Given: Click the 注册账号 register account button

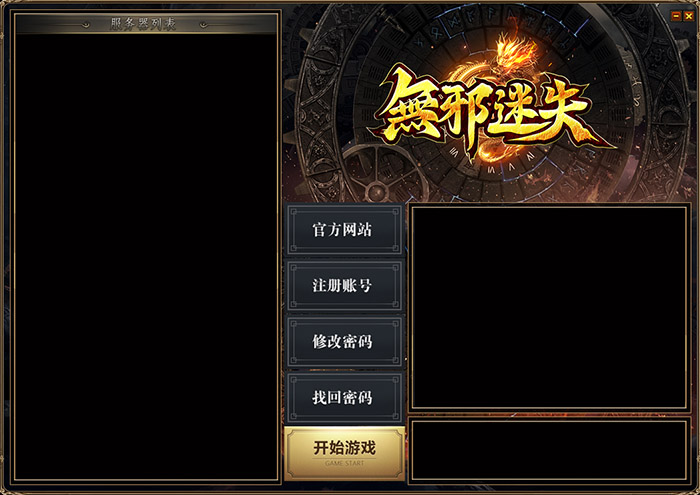Looking at the screenshot, I should coord(344,286).
